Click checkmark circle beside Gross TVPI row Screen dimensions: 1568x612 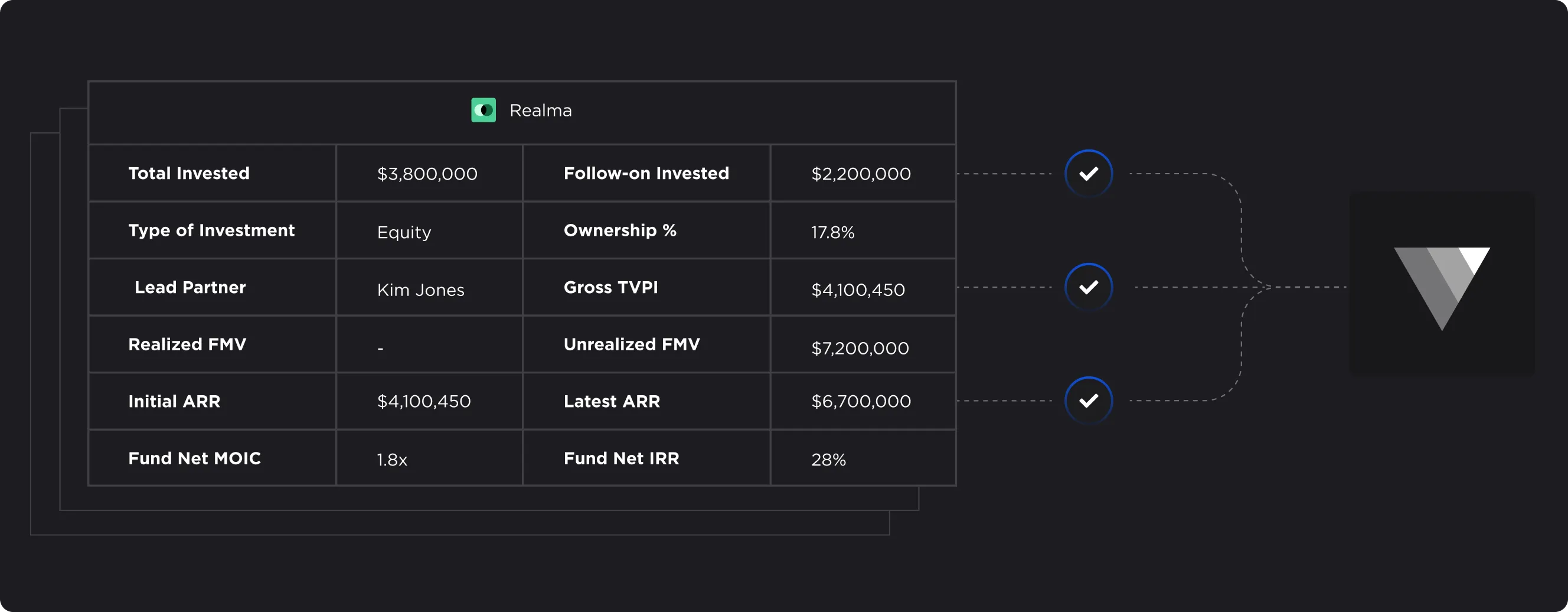point(1089,287)
